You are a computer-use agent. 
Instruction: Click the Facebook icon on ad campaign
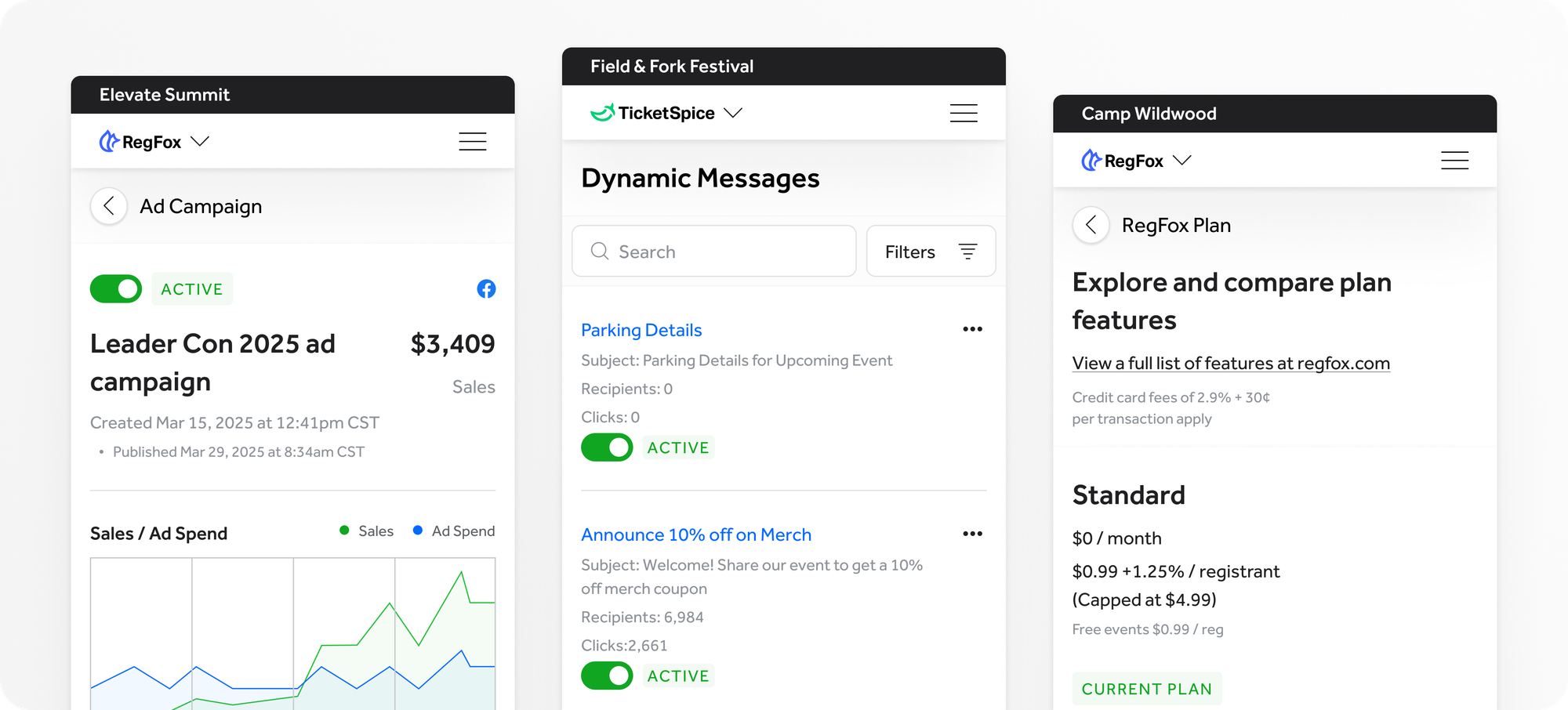coord(486,289)
